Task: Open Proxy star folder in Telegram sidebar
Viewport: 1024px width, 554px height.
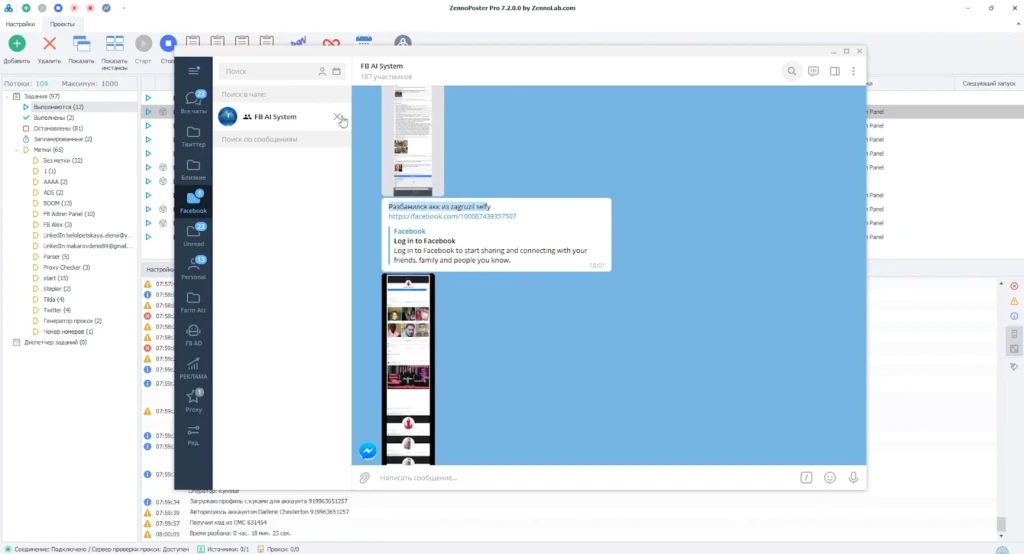Action: click(193, 402)
